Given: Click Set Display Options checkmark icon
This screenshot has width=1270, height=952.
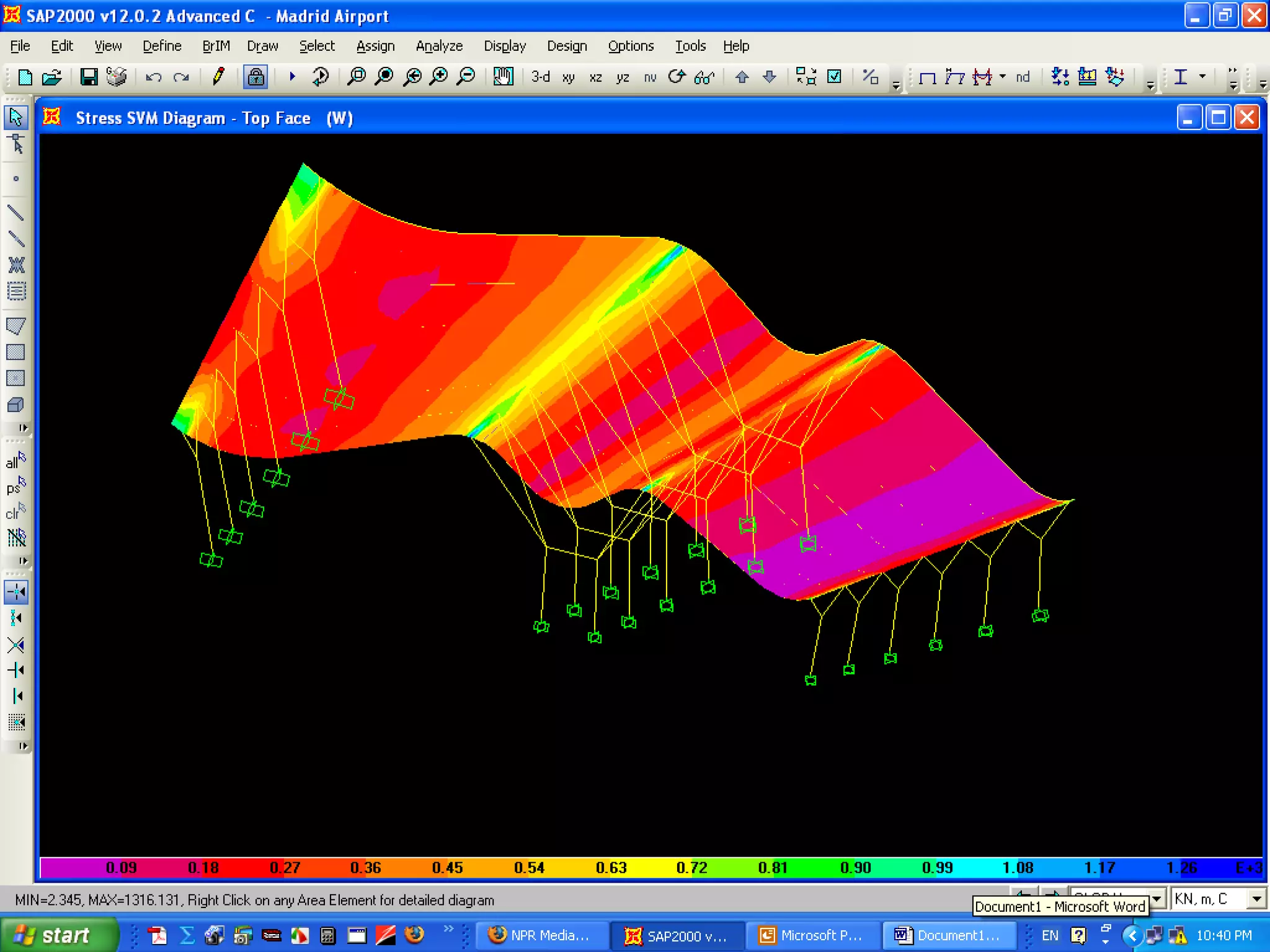Looking at the screenshot, I should click(x=835, y=77).
